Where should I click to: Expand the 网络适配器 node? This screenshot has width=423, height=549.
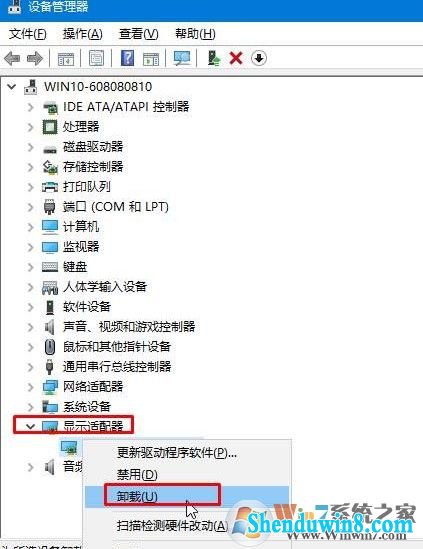pos(30,387)
